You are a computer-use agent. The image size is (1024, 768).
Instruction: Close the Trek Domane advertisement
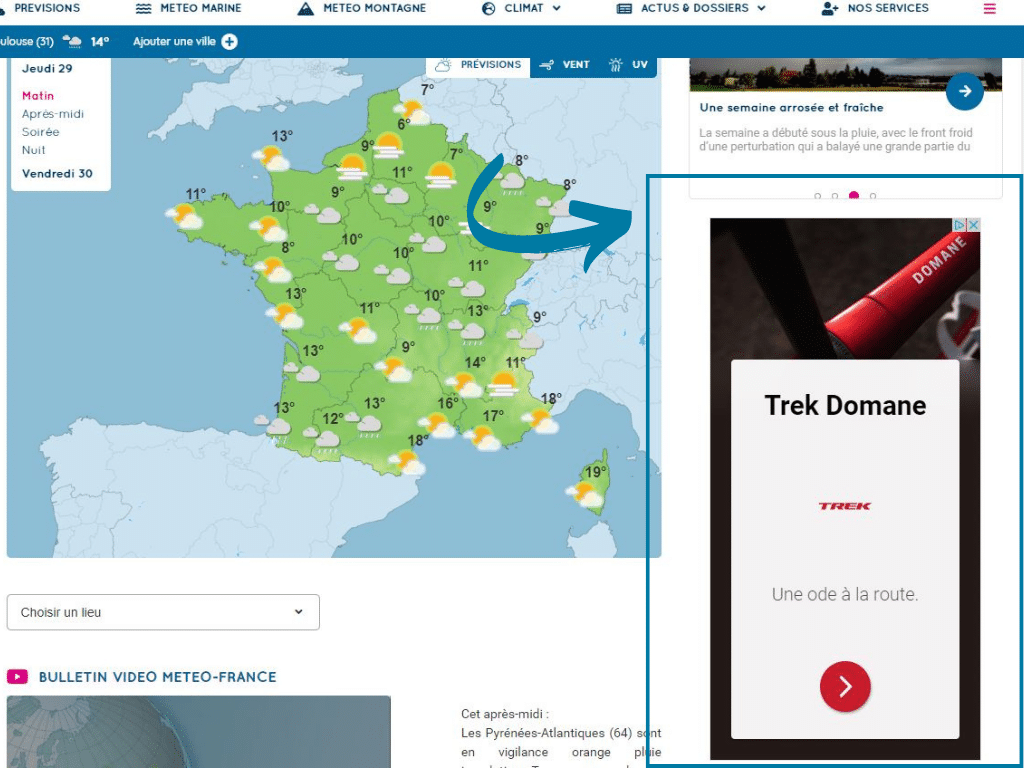point(973,225)
